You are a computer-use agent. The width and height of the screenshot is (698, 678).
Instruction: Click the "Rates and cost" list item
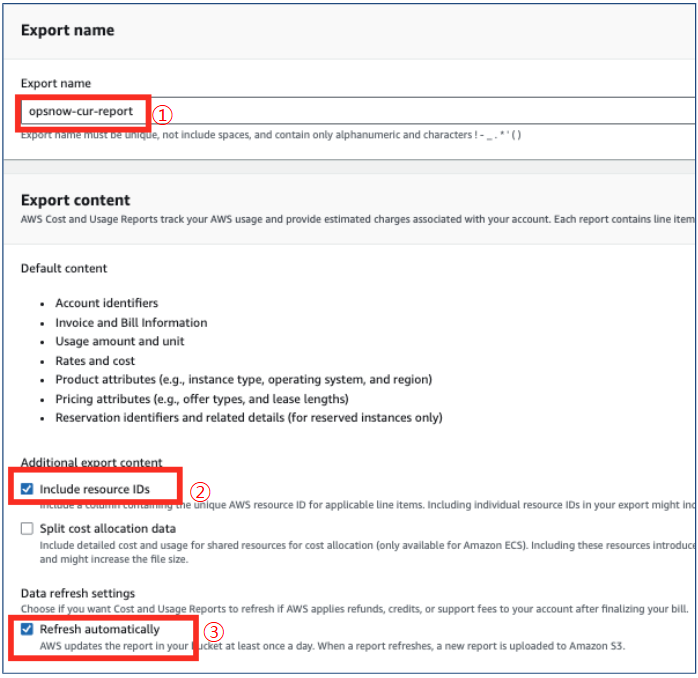click(95, 360)
